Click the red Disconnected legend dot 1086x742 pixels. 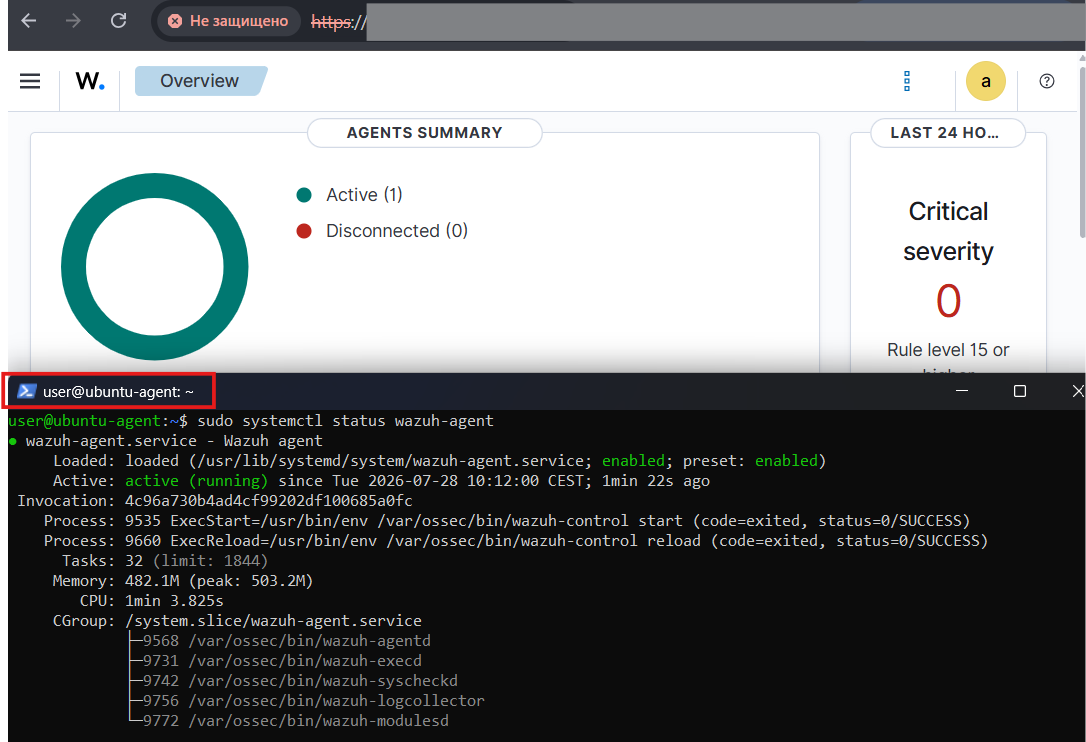[x=304, y=231]
